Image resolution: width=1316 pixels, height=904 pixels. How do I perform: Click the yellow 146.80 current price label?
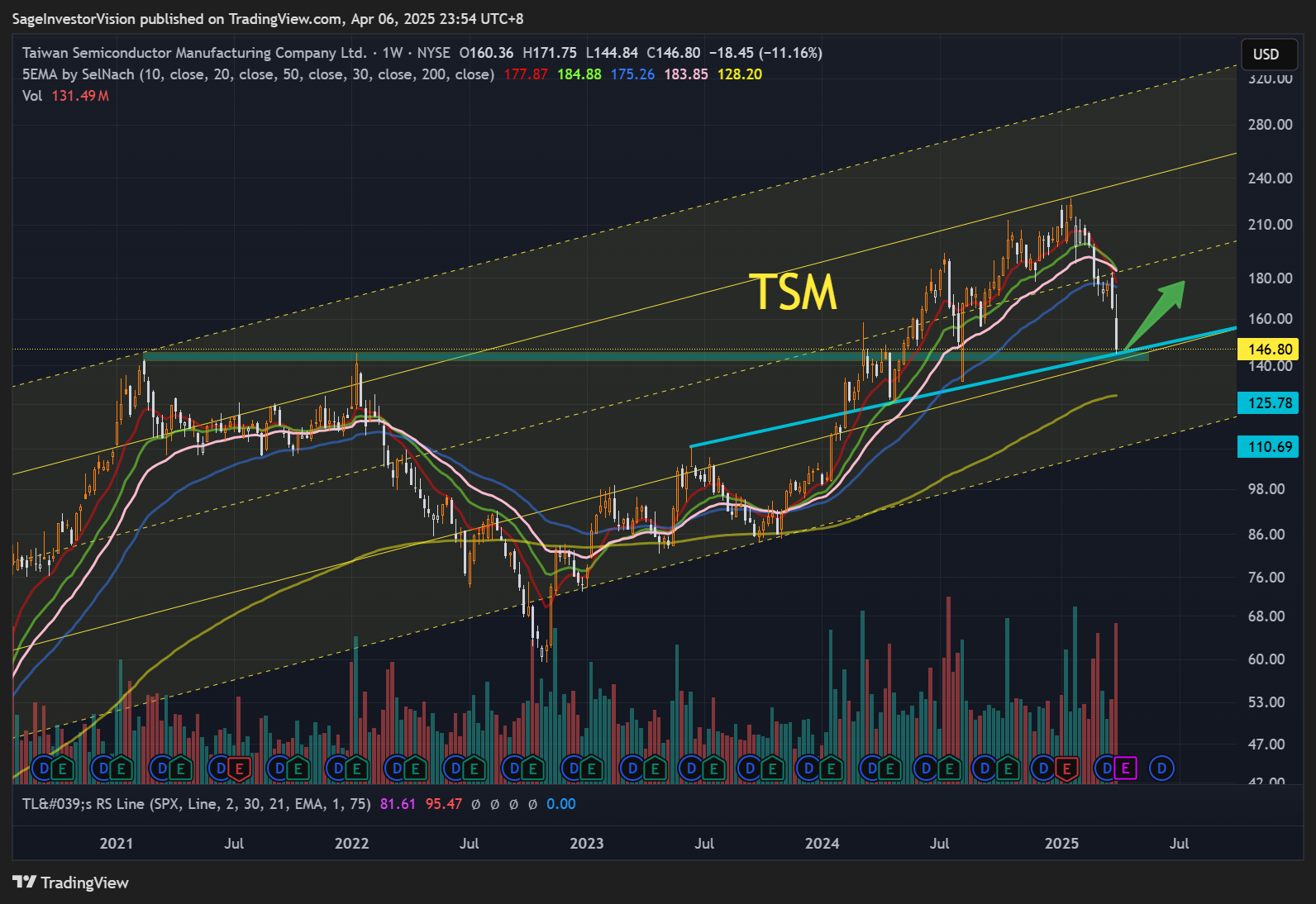(x=1269, y=350)
